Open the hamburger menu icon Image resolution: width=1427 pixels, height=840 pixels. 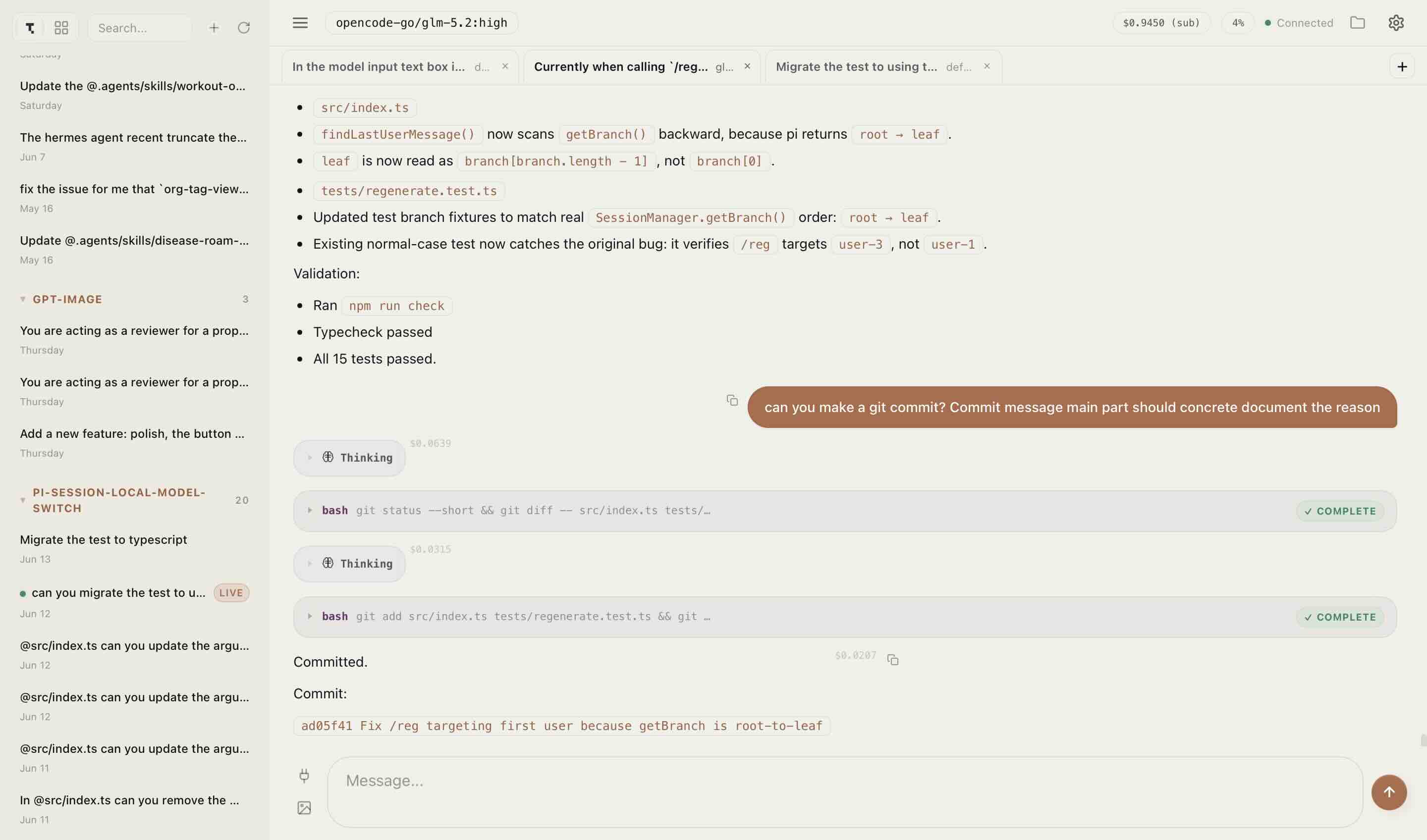300,23
